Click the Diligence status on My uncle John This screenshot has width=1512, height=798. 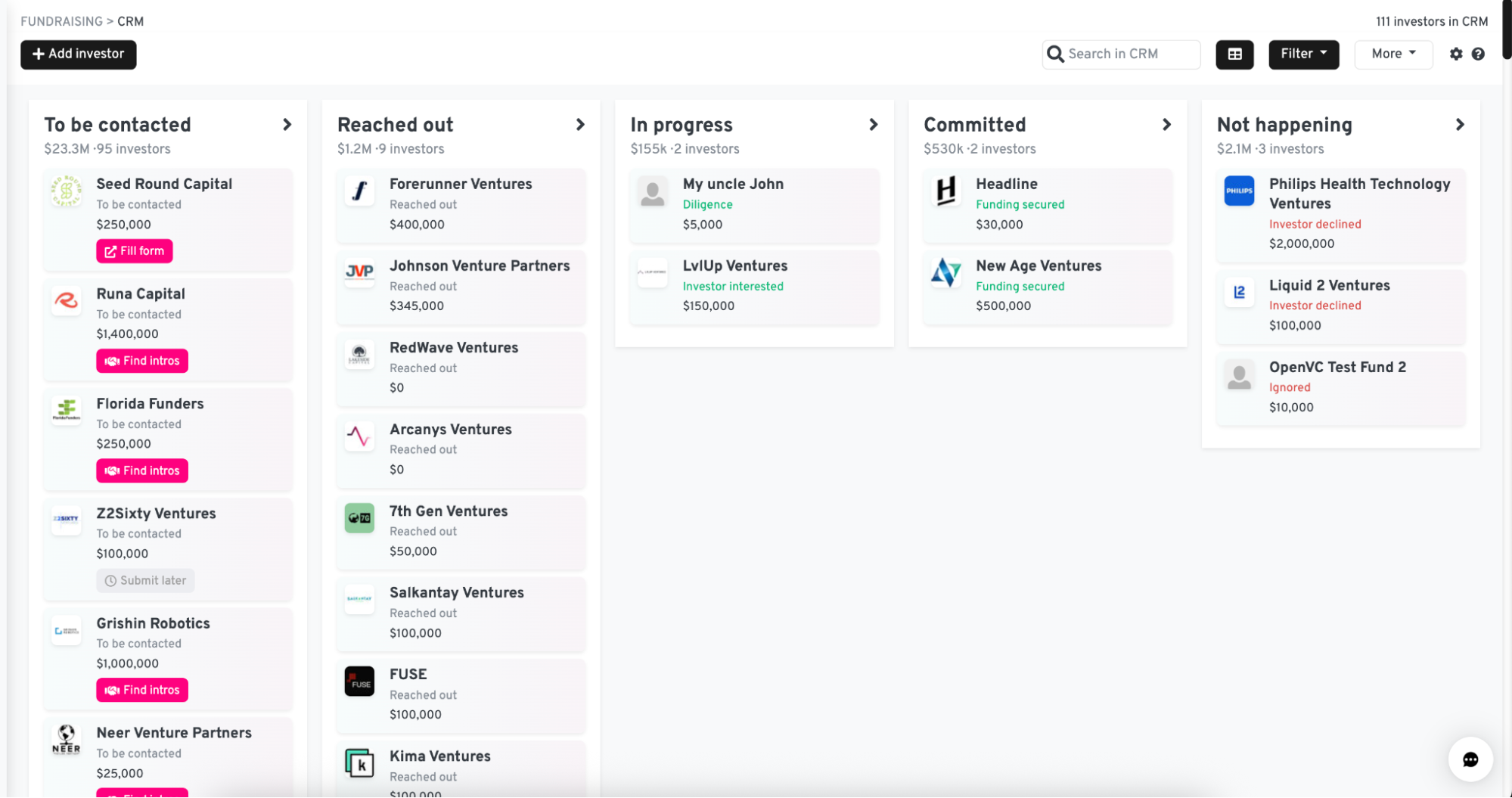(707, 204)
